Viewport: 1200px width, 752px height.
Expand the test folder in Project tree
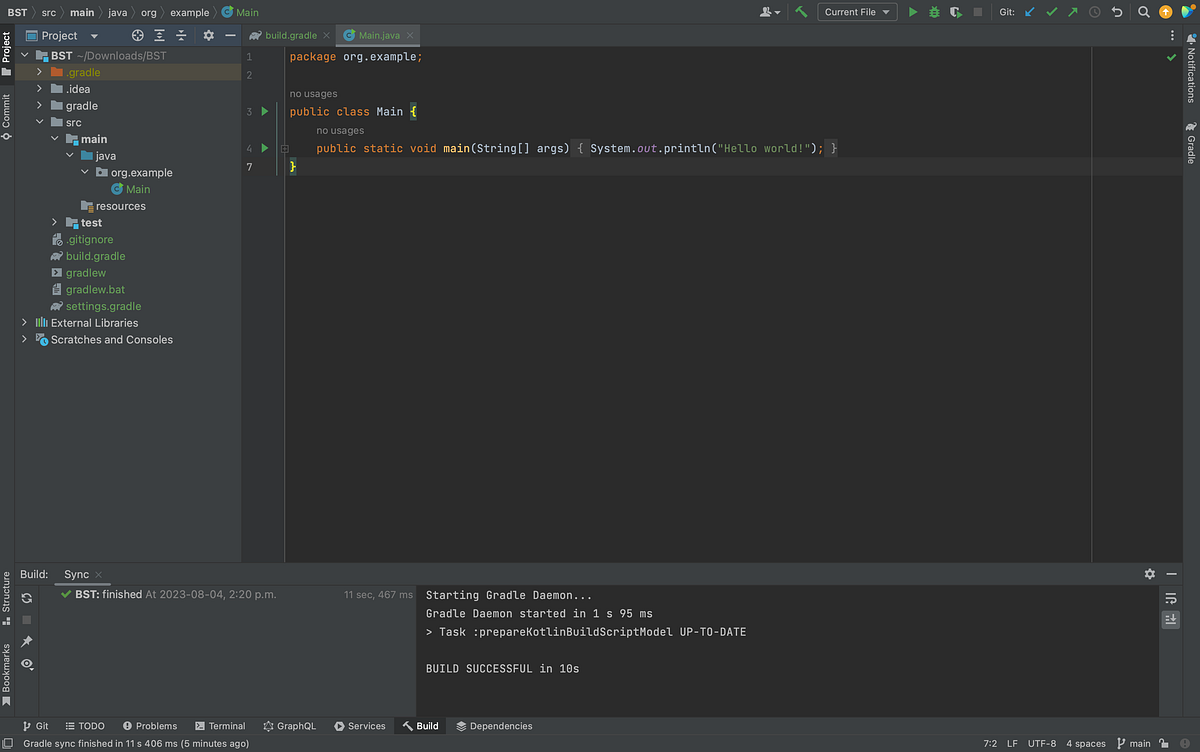53,222
